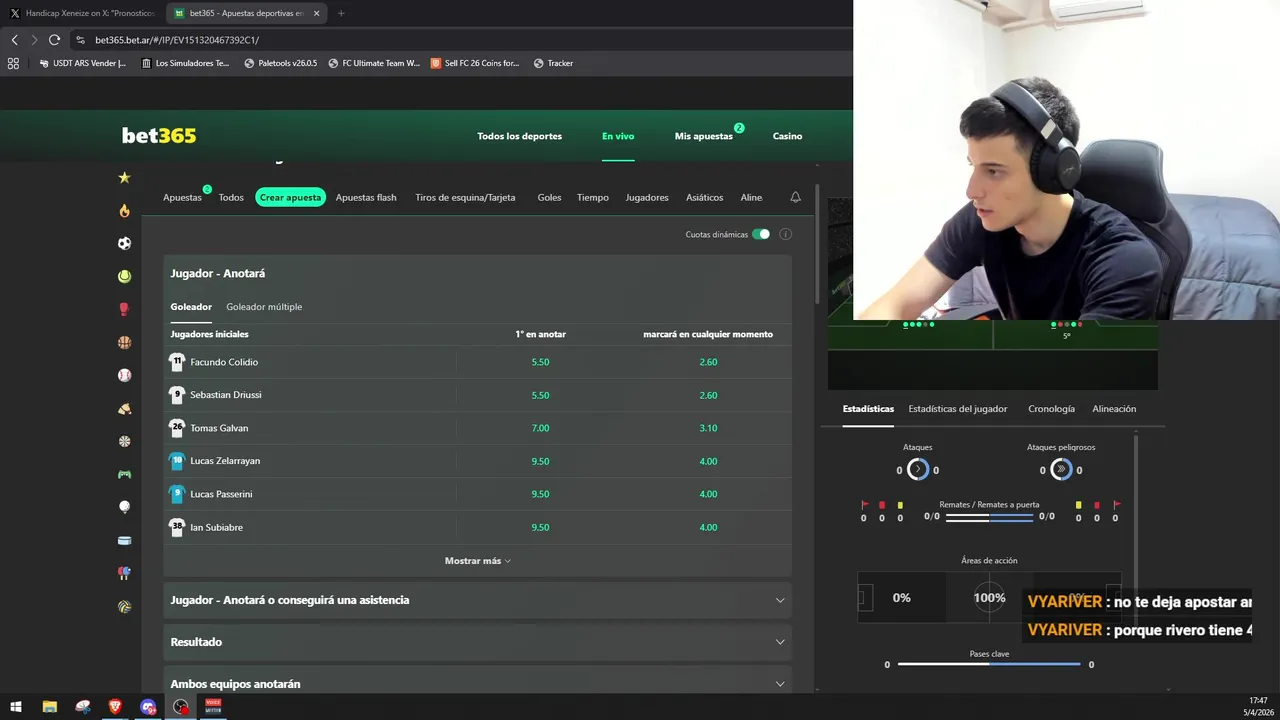This screenshot has height=720, width=1280.
Task: Open Casino in the top navigation
Action: pos(787,136)
